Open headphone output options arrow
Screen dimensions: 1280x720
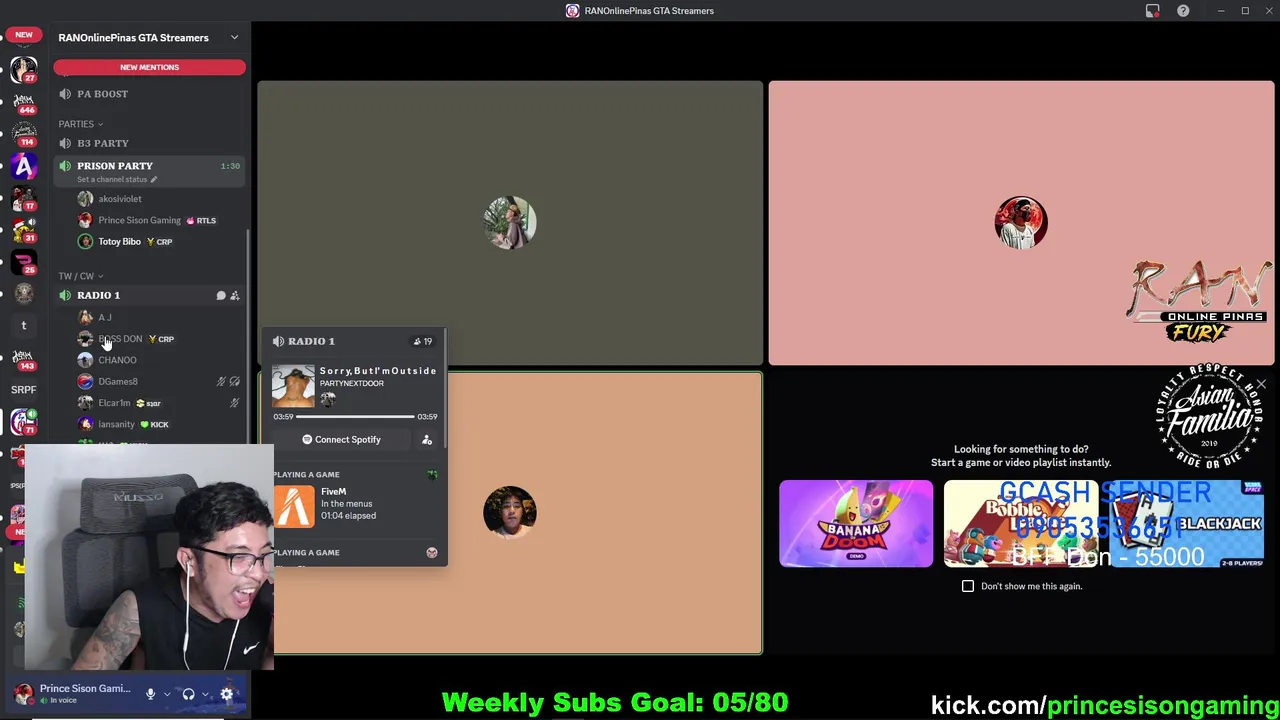pos(205,694)
